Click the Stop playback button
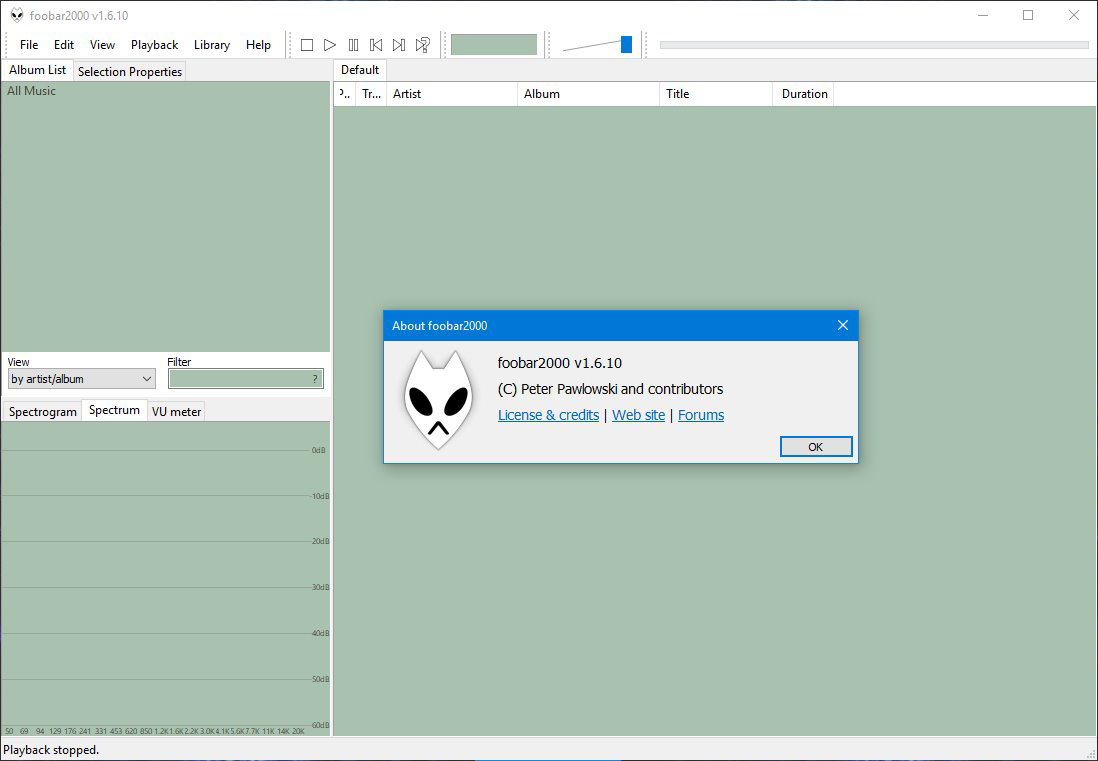Screen dimensions: 1098x761 (307, 45)
